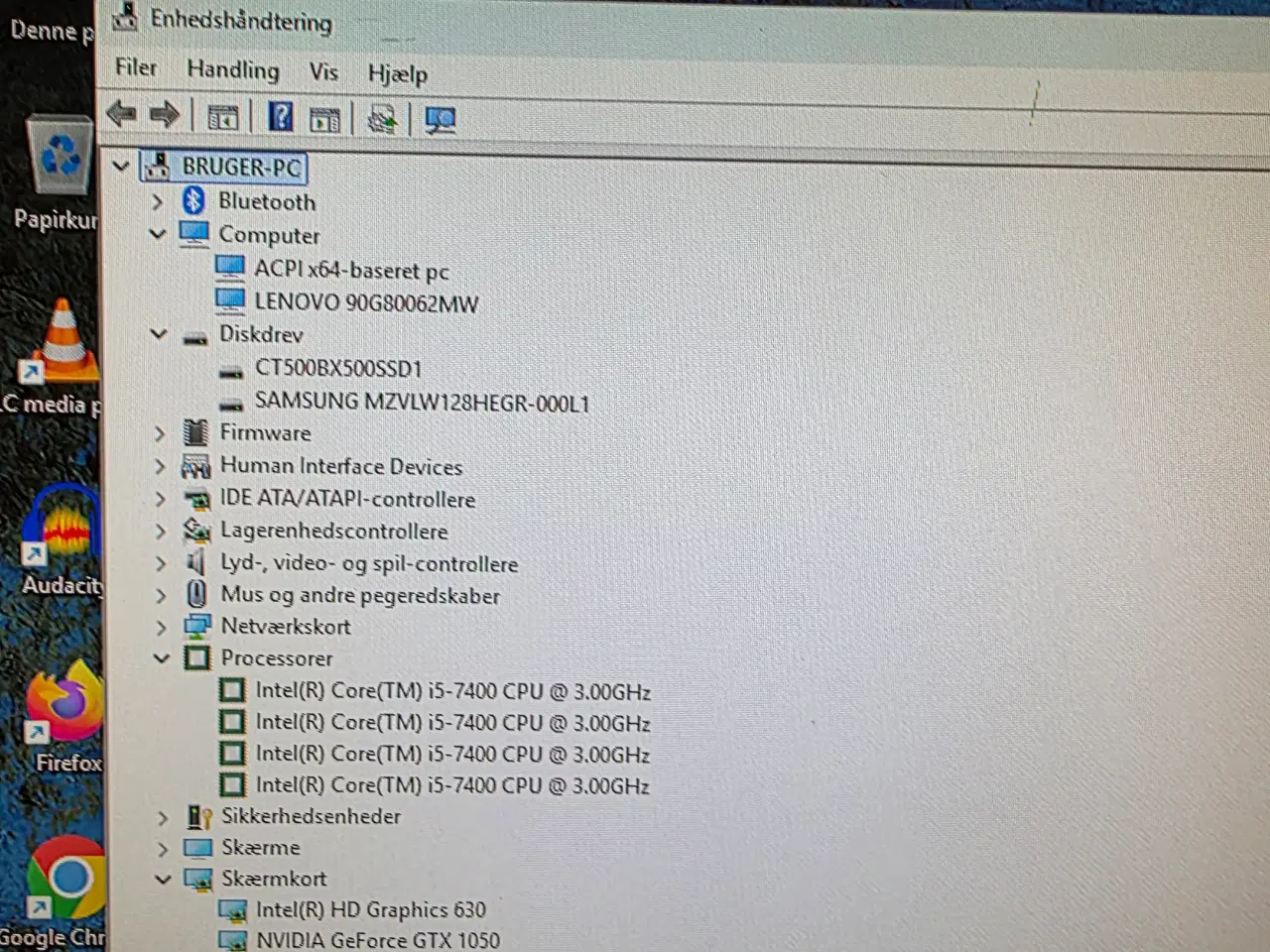Expand the Sikkerhedsenheder category

click(x=163, y=817)
